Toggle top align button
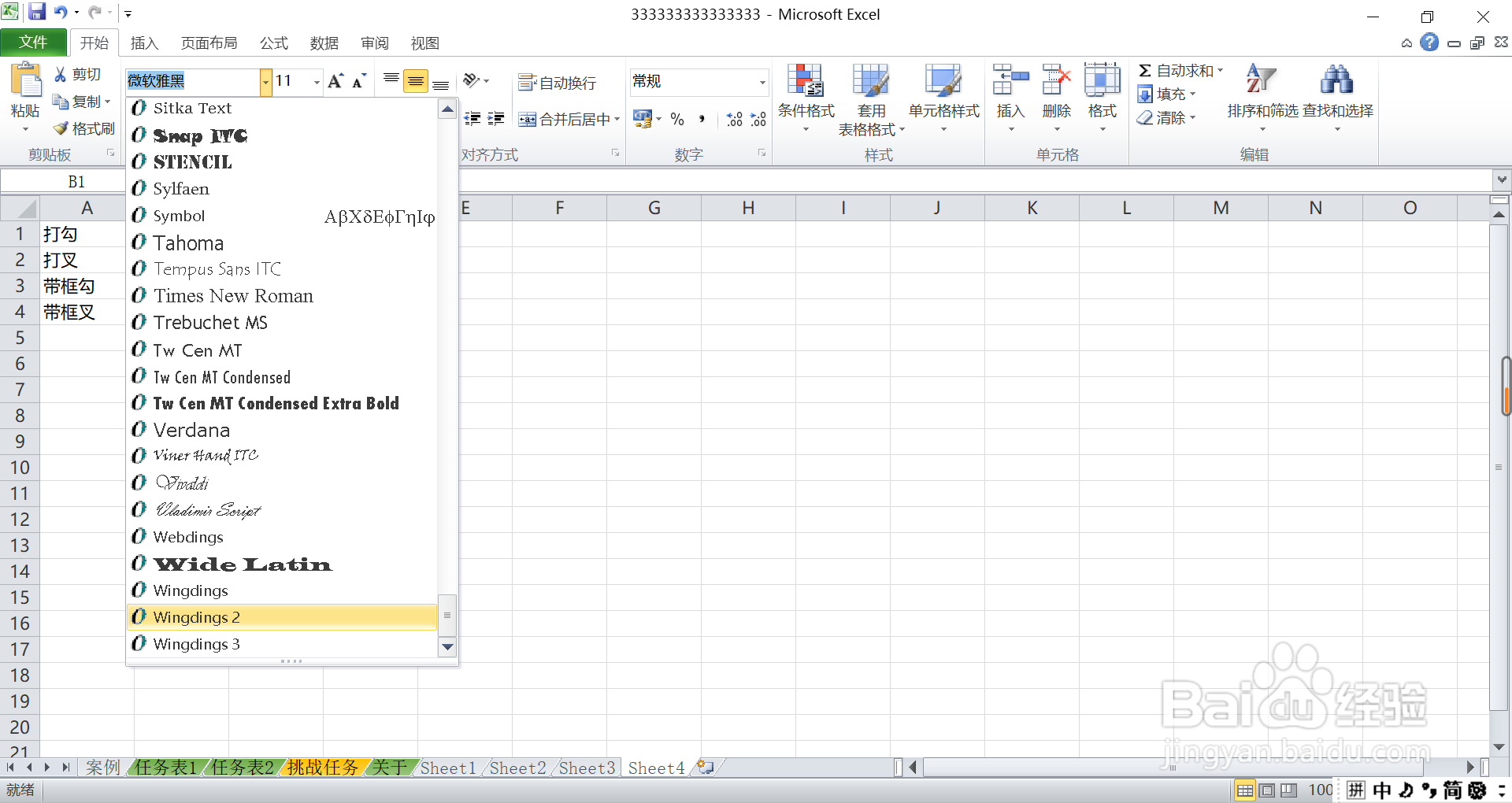1512x803 pixels. [391, 80]
